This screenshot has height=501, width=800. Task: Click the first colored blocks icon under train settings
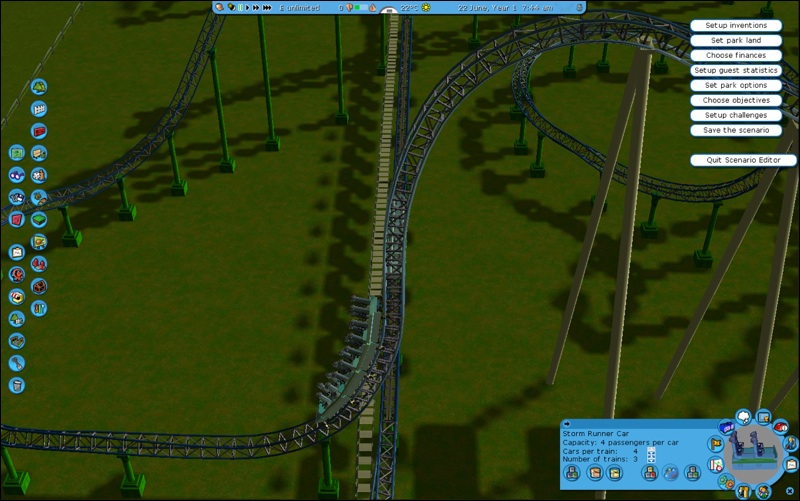tap(572, 473)
